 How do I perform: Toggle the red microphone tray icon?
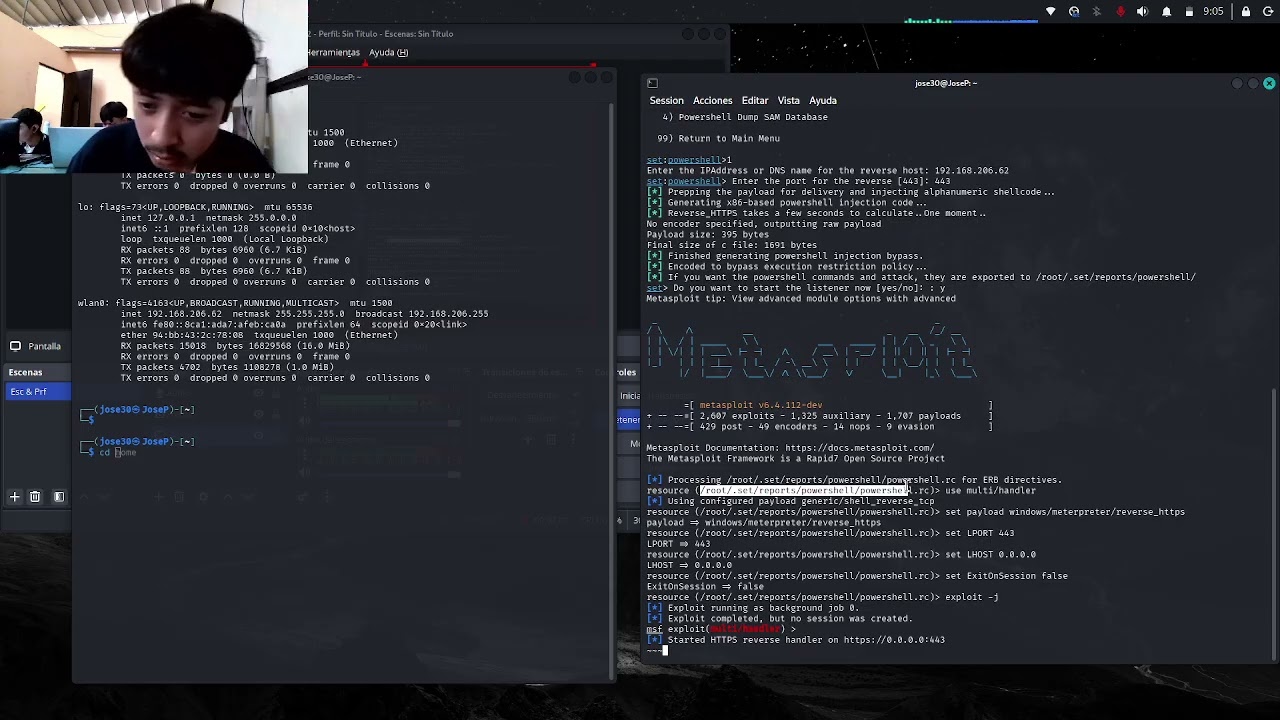point(1120,12)
